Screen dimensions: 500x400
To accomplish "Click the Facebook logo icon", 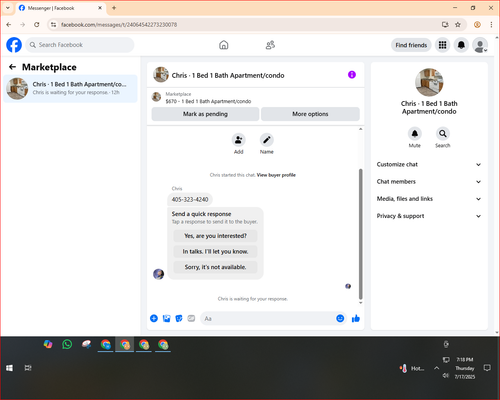I will [14, 45].
